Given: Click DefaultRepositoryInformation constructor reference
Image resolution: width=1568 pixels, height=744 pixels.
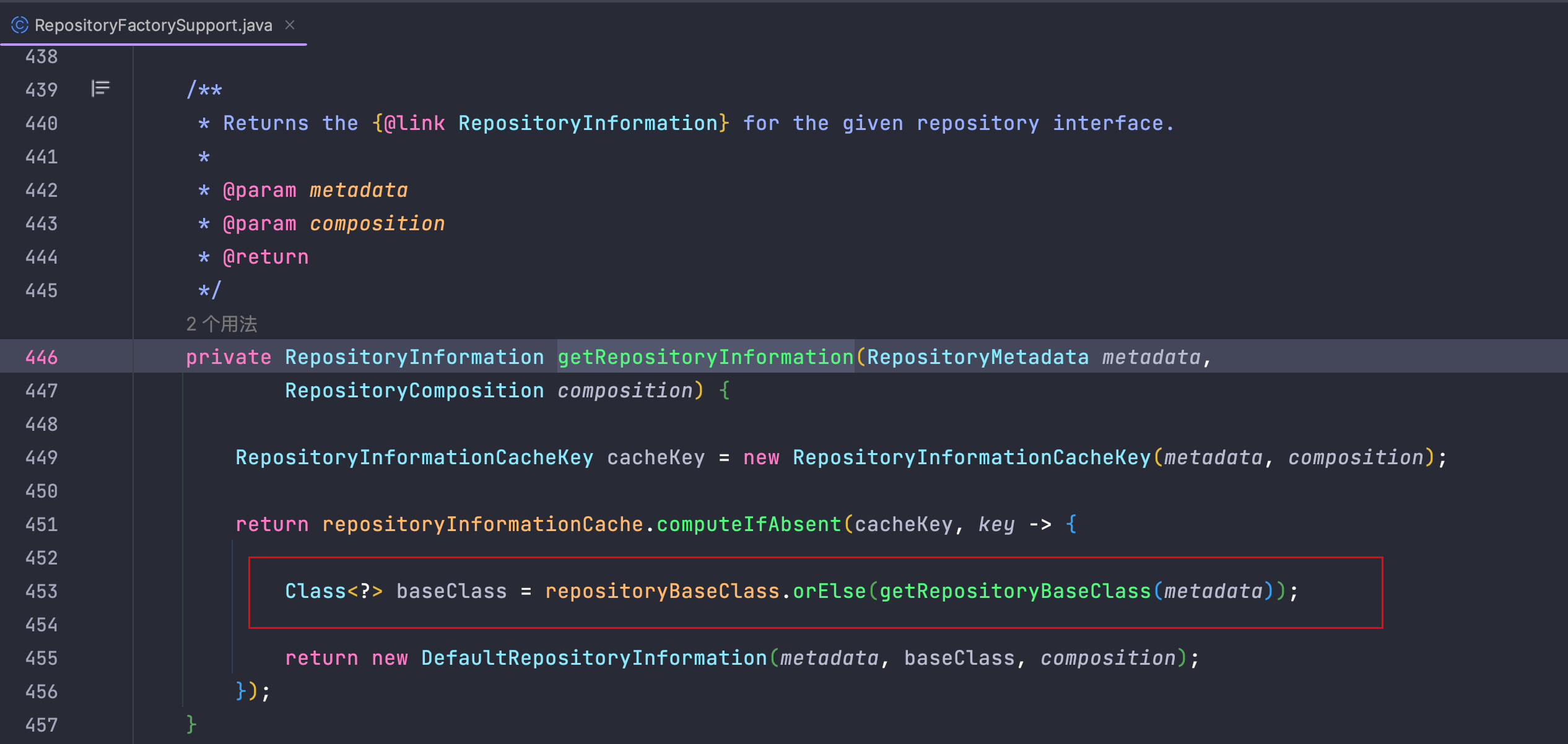Looking at the screenshot, I should click(x=594, y=658).
